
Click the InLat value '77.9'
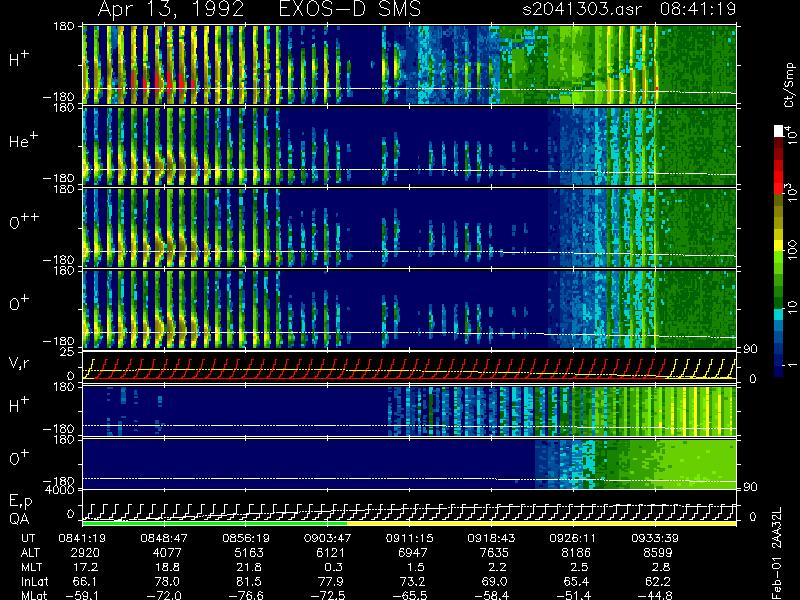pyautogui.click(x=331, y=581)
